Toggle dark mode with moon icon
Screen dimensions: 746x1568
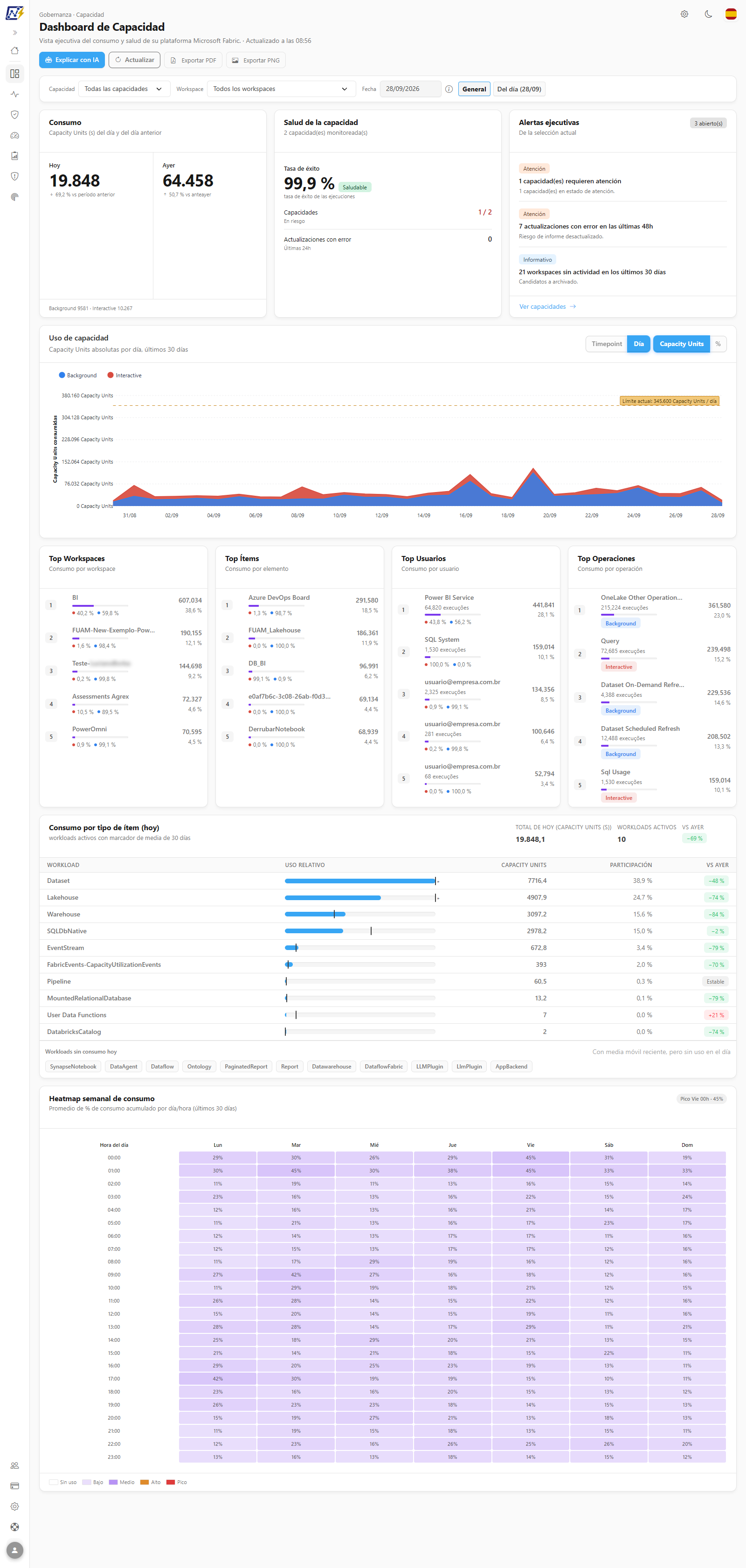point(708,14)
